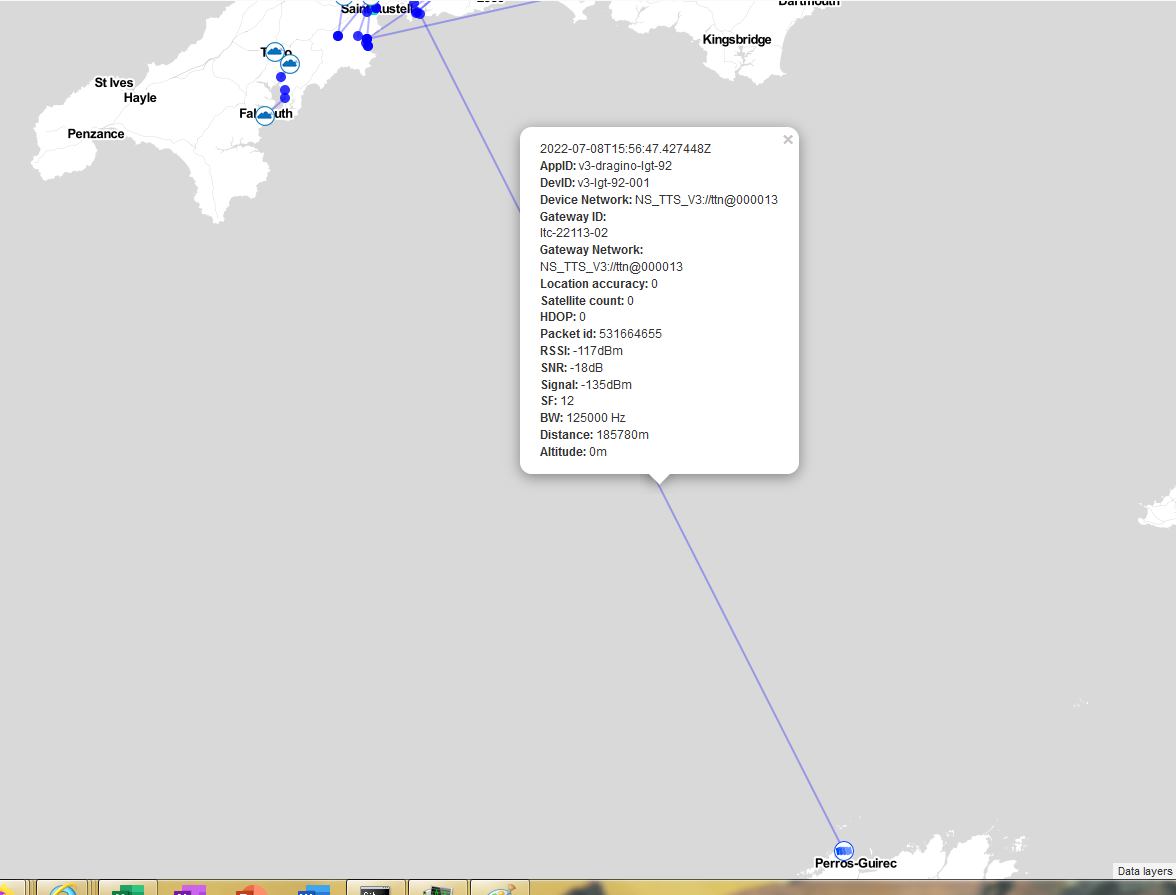The height and width of the screenshot is (895, 1176).
Task: Click the SF: 12 line
Action: [x=556, y=401]
